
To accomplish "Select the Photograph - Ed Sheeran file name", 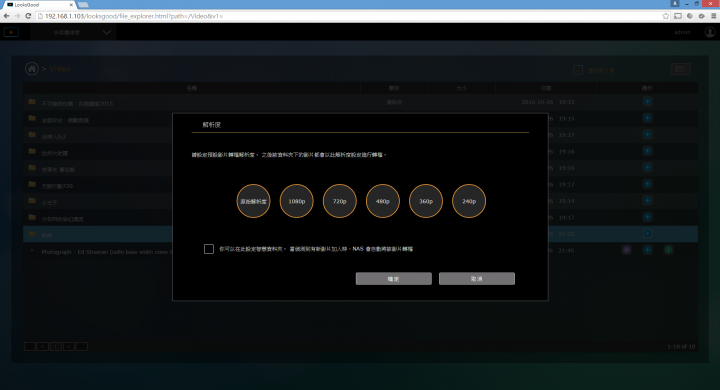I will point(107,252).
